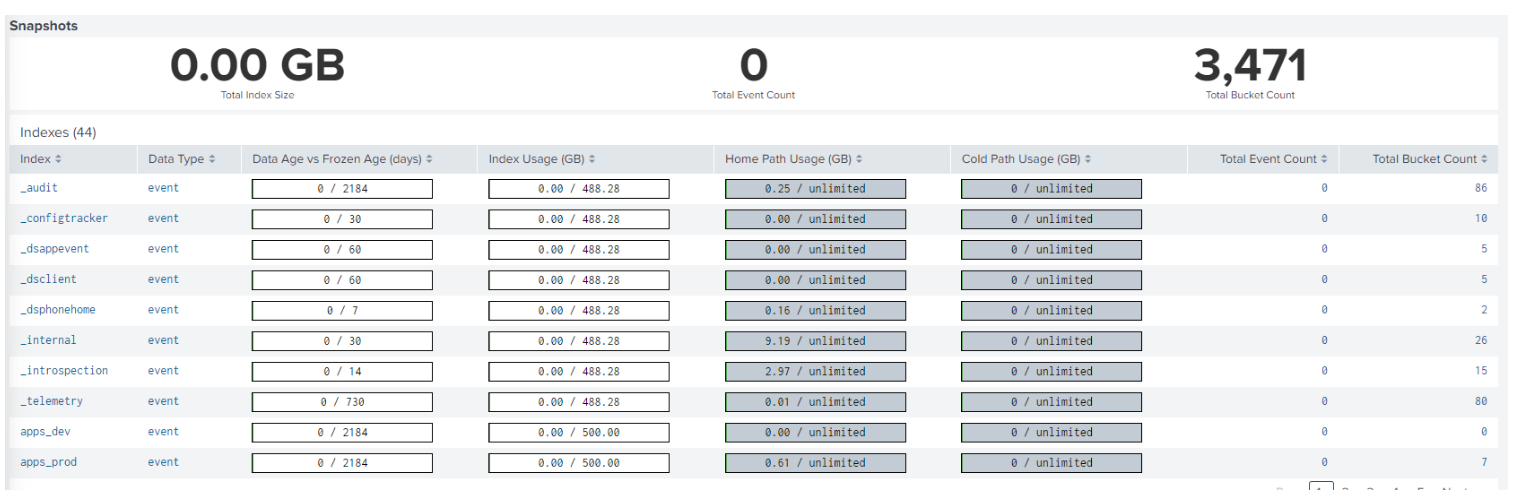The height and width of the screenshot is (501, 1517).
Task: Click sort arrows next to Data Type header
Action: (x=212, y=160)
